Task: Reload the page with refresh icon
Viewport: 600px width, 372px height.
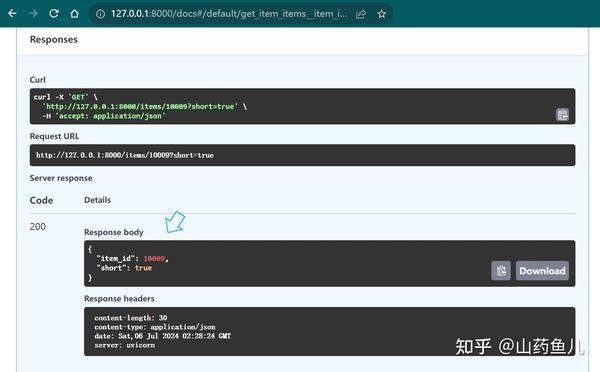Action: click(54, 14)
